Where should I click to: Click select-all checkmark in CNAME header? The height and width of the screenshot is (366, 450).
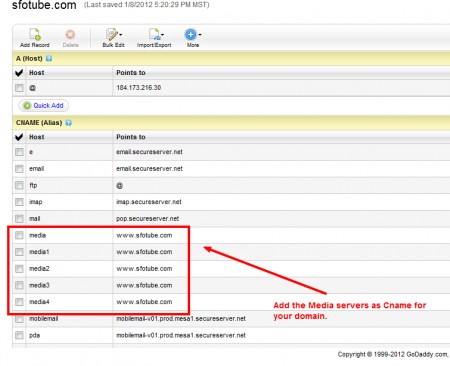(x=19, y=137)
